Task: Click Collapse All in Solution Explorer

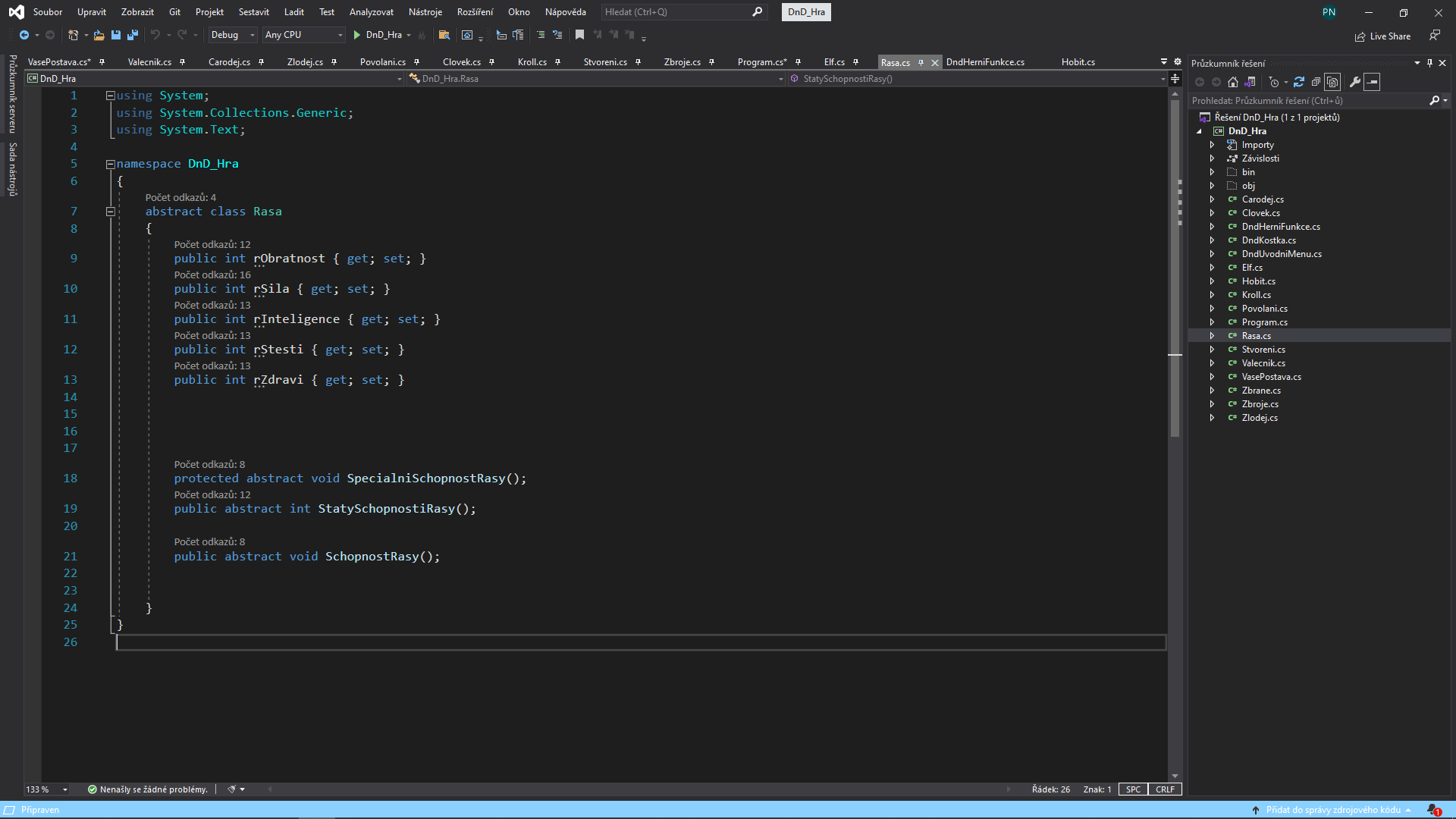Action: click(1316, 82)
